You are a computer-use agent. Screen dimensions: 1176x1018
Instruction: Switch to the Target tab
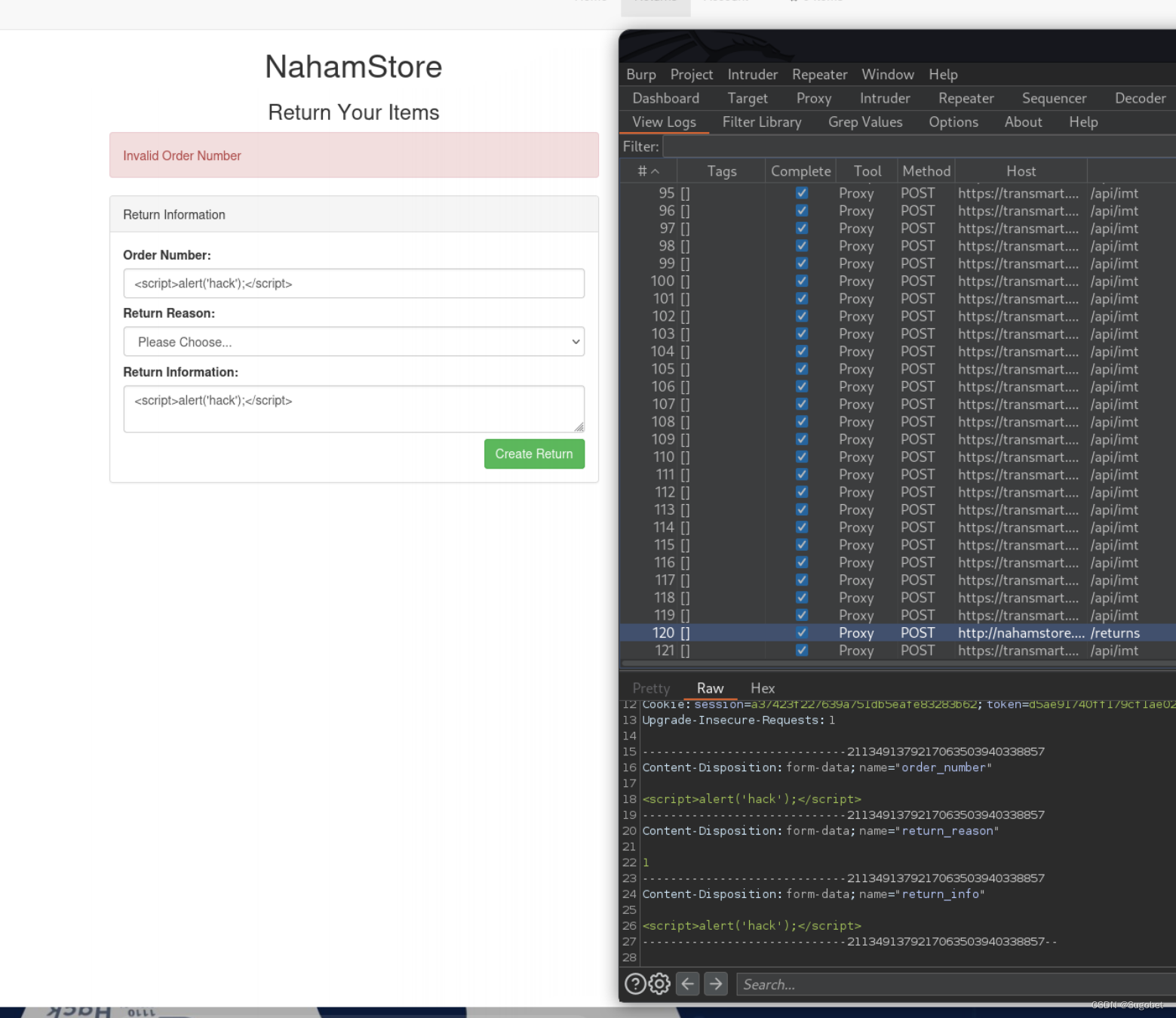tap(748, 98)
